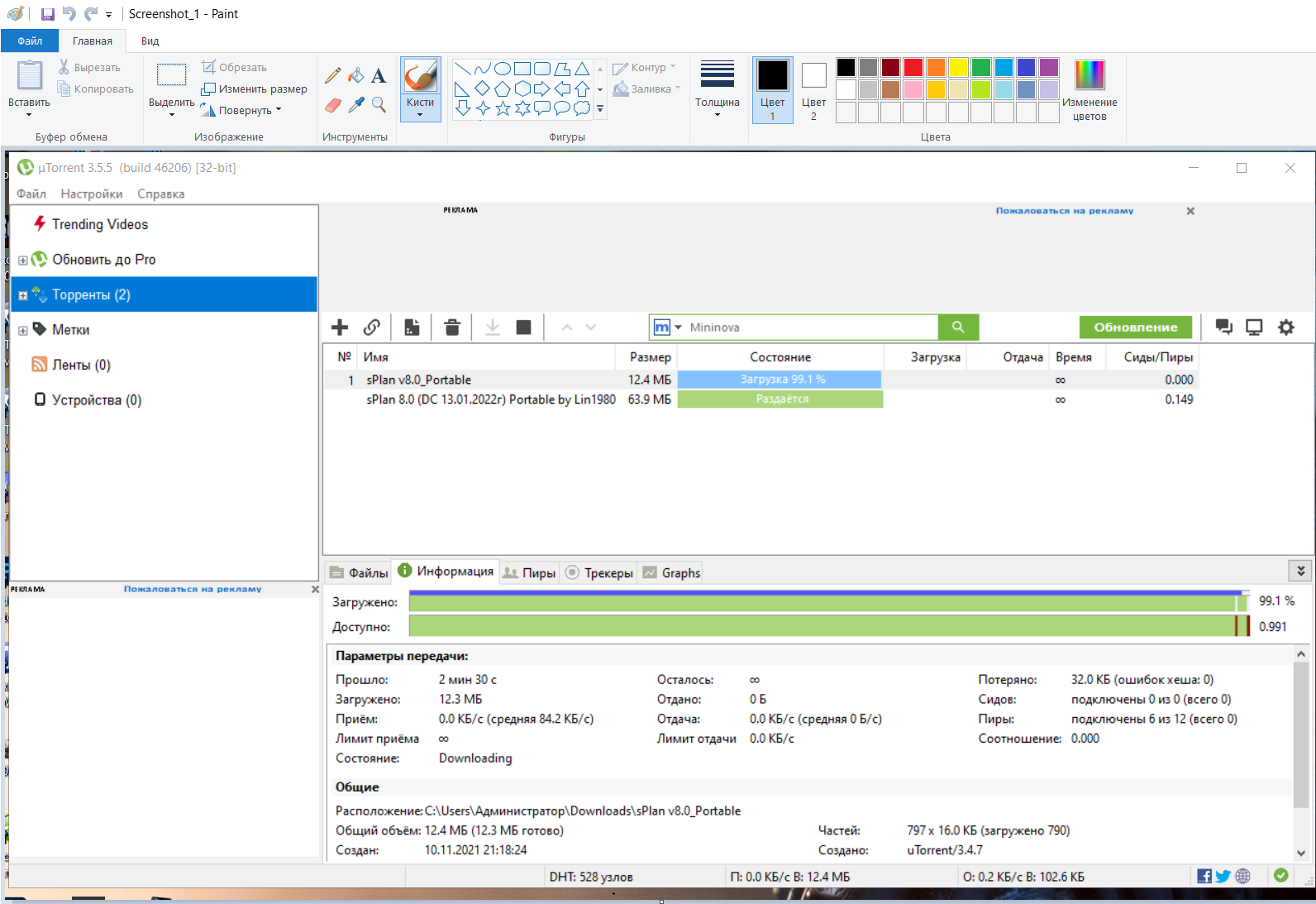The height and width of the screenshot is (904, 1316).
Task: Click the Изменить размер resize button
Action: [255, 89]
